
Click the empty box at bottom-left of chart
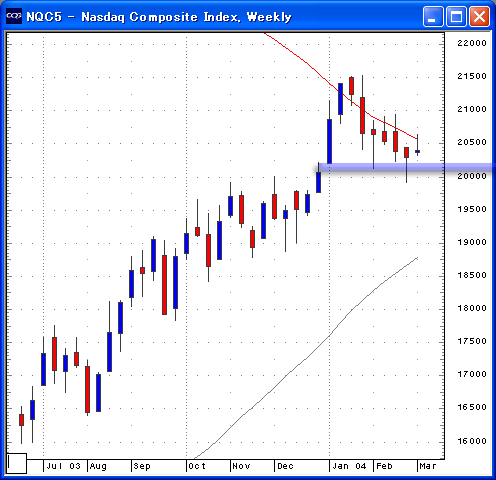click(17, 463)
